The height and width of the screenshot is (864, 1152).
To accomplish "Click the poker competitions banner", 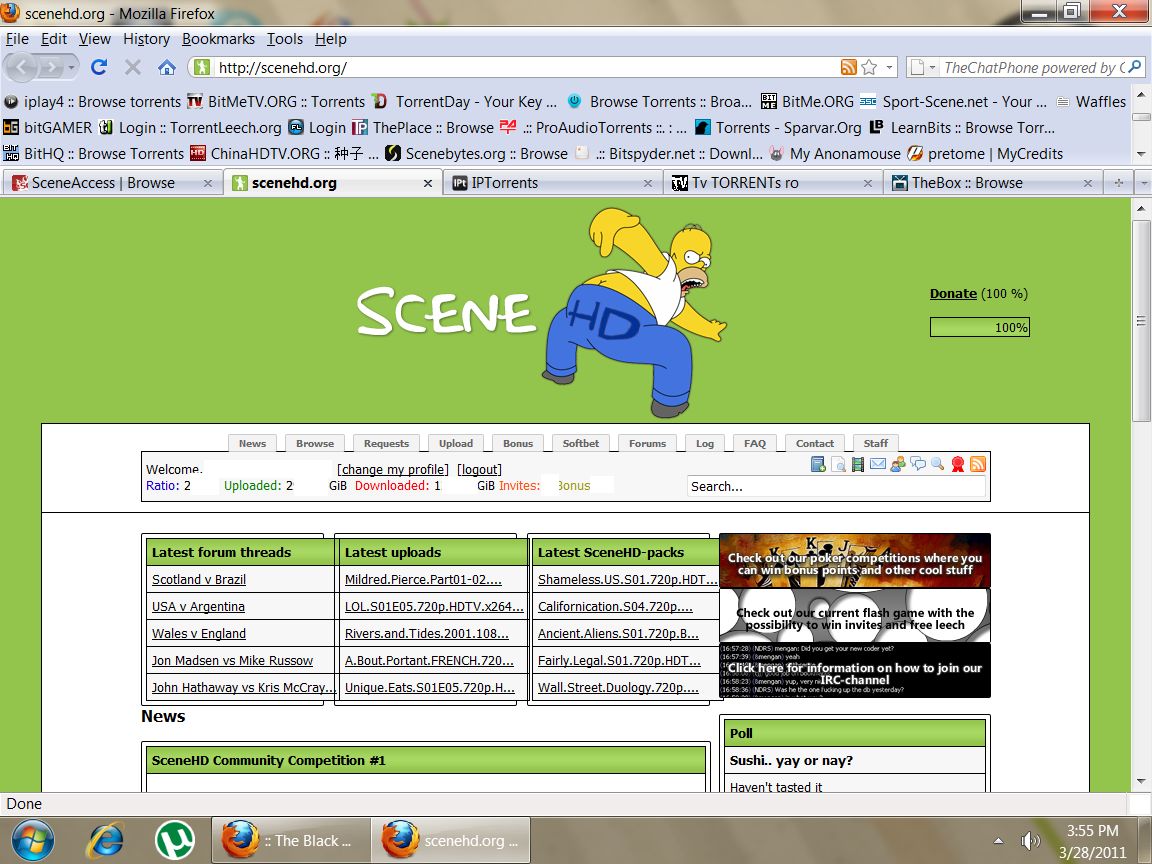I will 854,561.
